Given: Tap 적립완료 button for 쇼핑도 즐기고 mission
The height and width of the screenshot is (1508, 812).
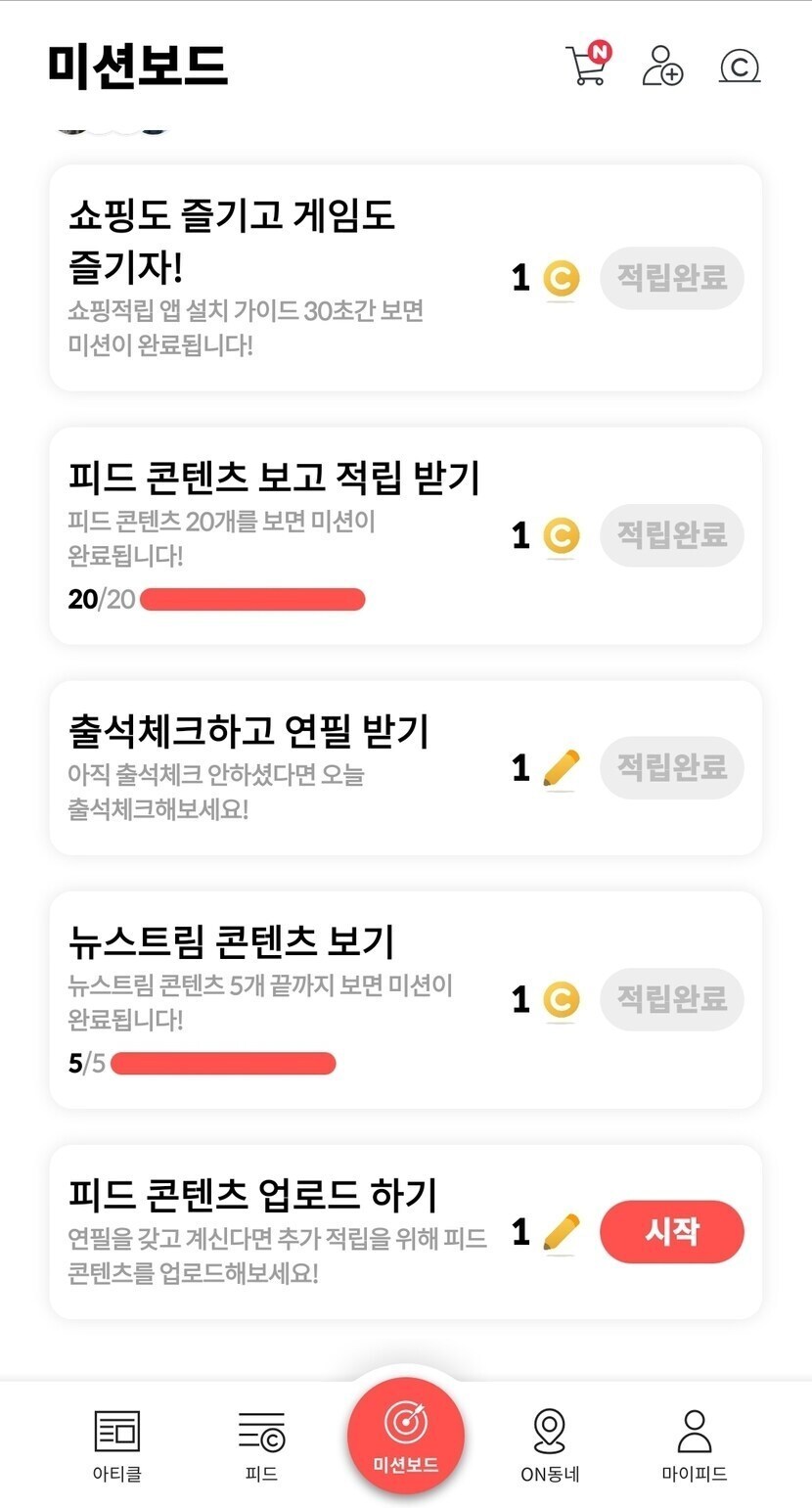Looking at the screenshot, I should pos(671,278).
